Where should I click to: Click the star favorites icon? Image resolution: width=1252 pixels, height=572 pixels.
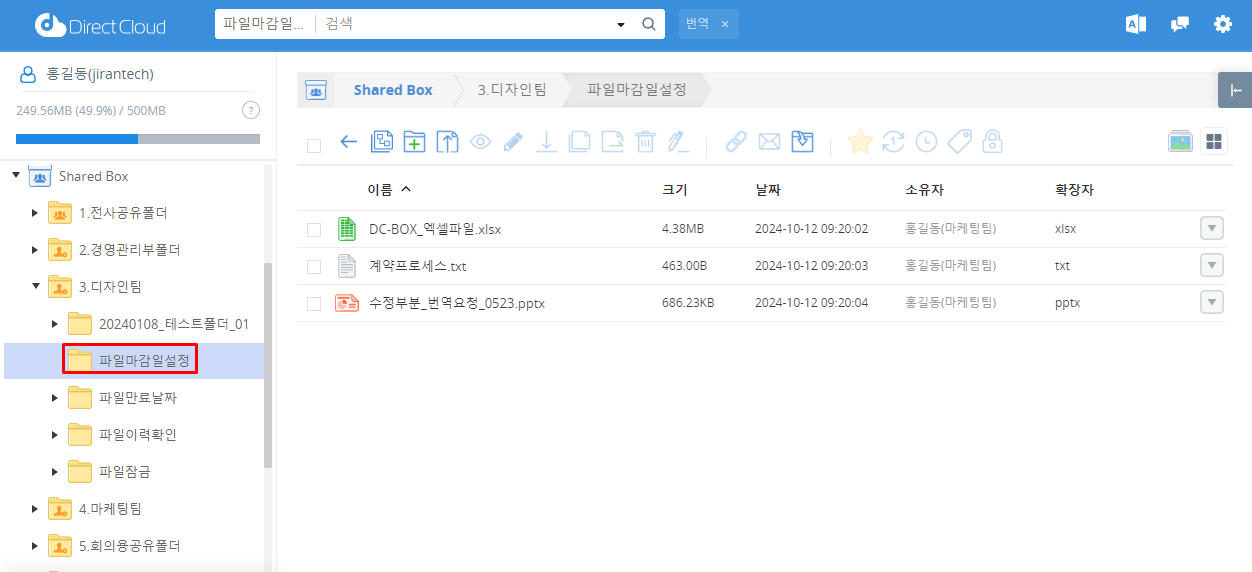click(859, 142)
